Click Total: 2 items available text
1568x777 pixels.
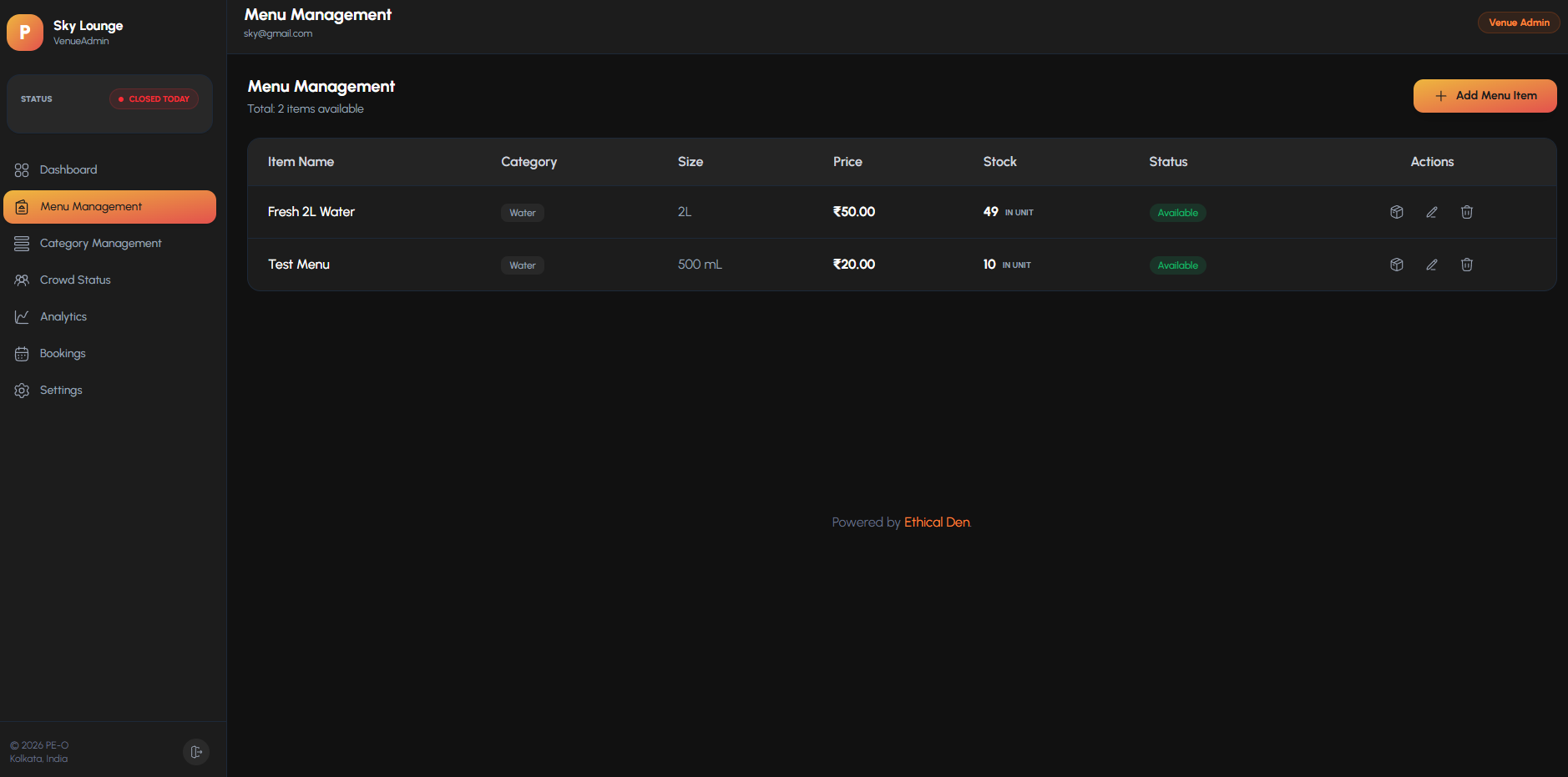tap(306, 109)
